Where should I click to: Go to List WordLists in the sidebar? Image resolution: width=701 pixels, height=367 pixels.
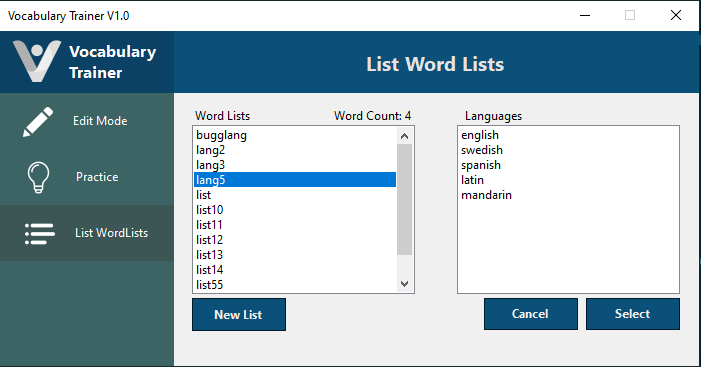click(87, 233)
